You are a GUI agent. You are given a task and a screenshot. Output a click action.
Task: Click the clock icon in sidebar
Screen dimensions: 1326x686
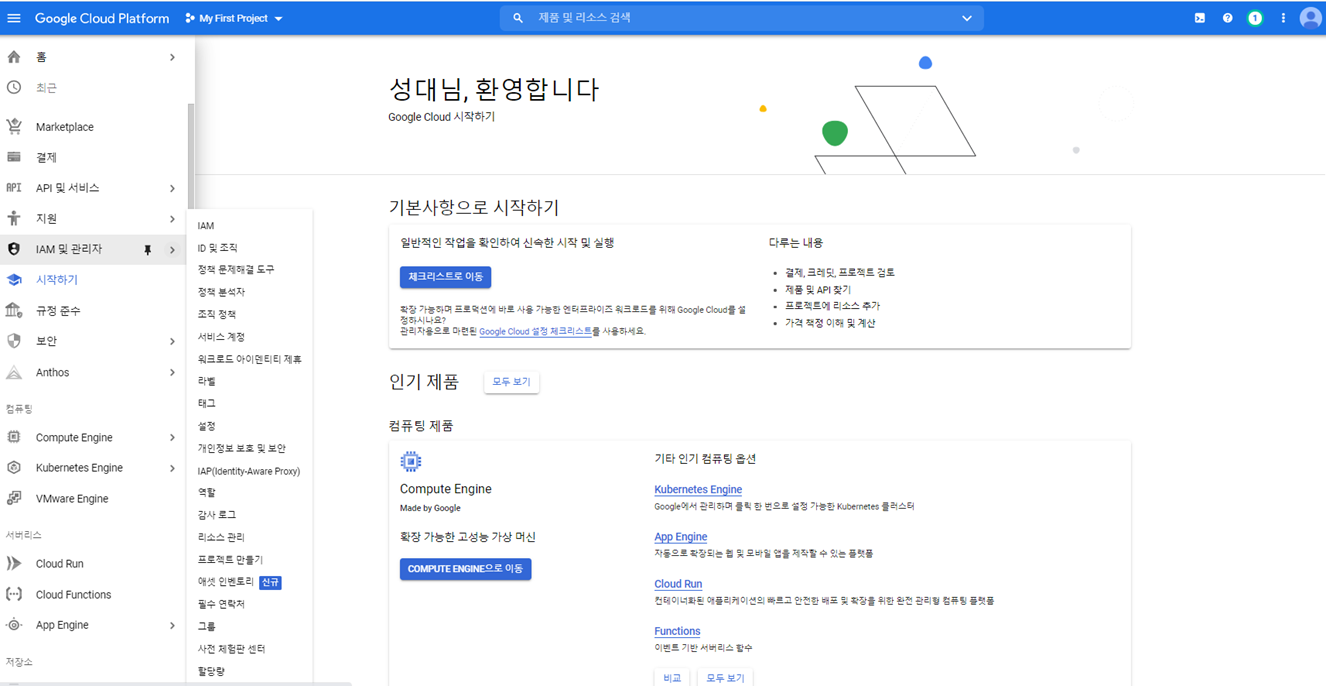[x=14, y=88]
